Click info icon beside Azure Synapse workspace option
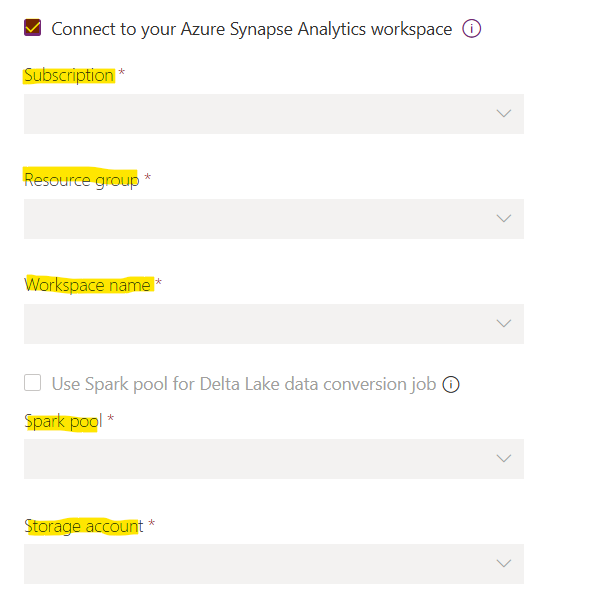The image size is (607, 597). [x=472, y=28]
